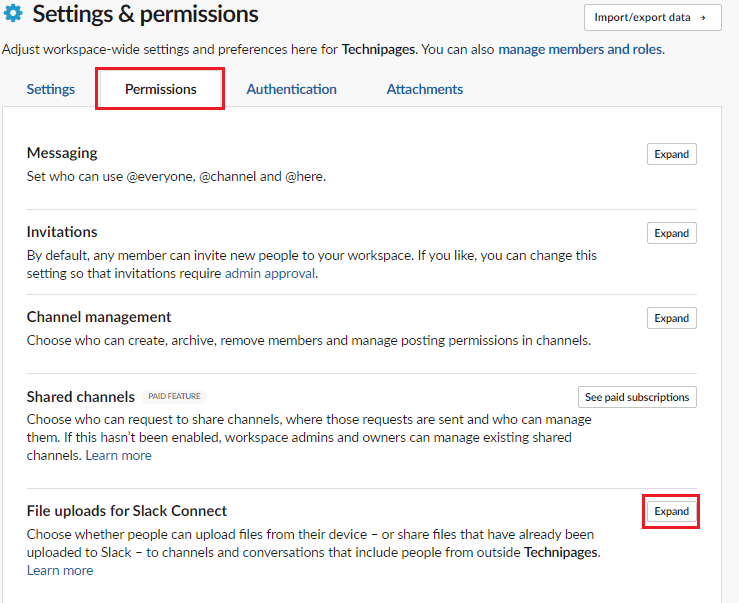This screenshot has width=739, height=603.
Task: Click See paid subscriptions button
Action: click(x=637, y=397)
